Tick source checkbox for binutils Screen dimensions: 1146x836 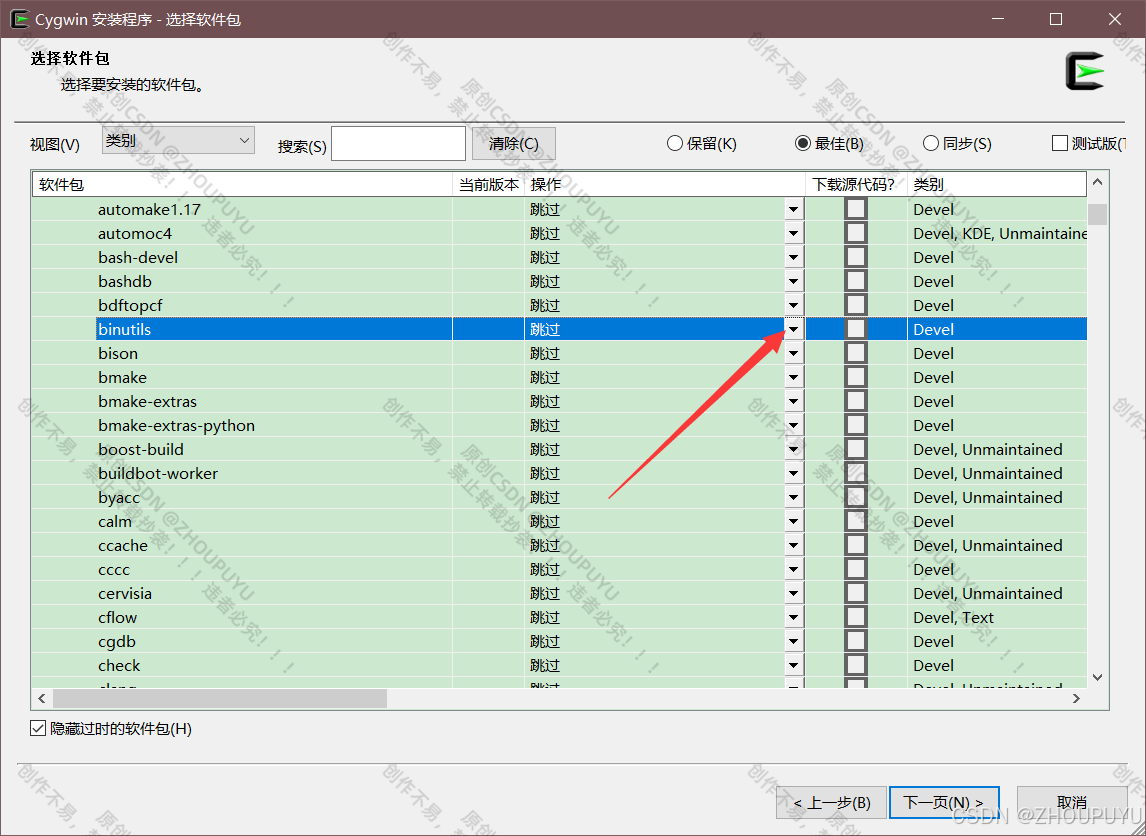[855, 329]
